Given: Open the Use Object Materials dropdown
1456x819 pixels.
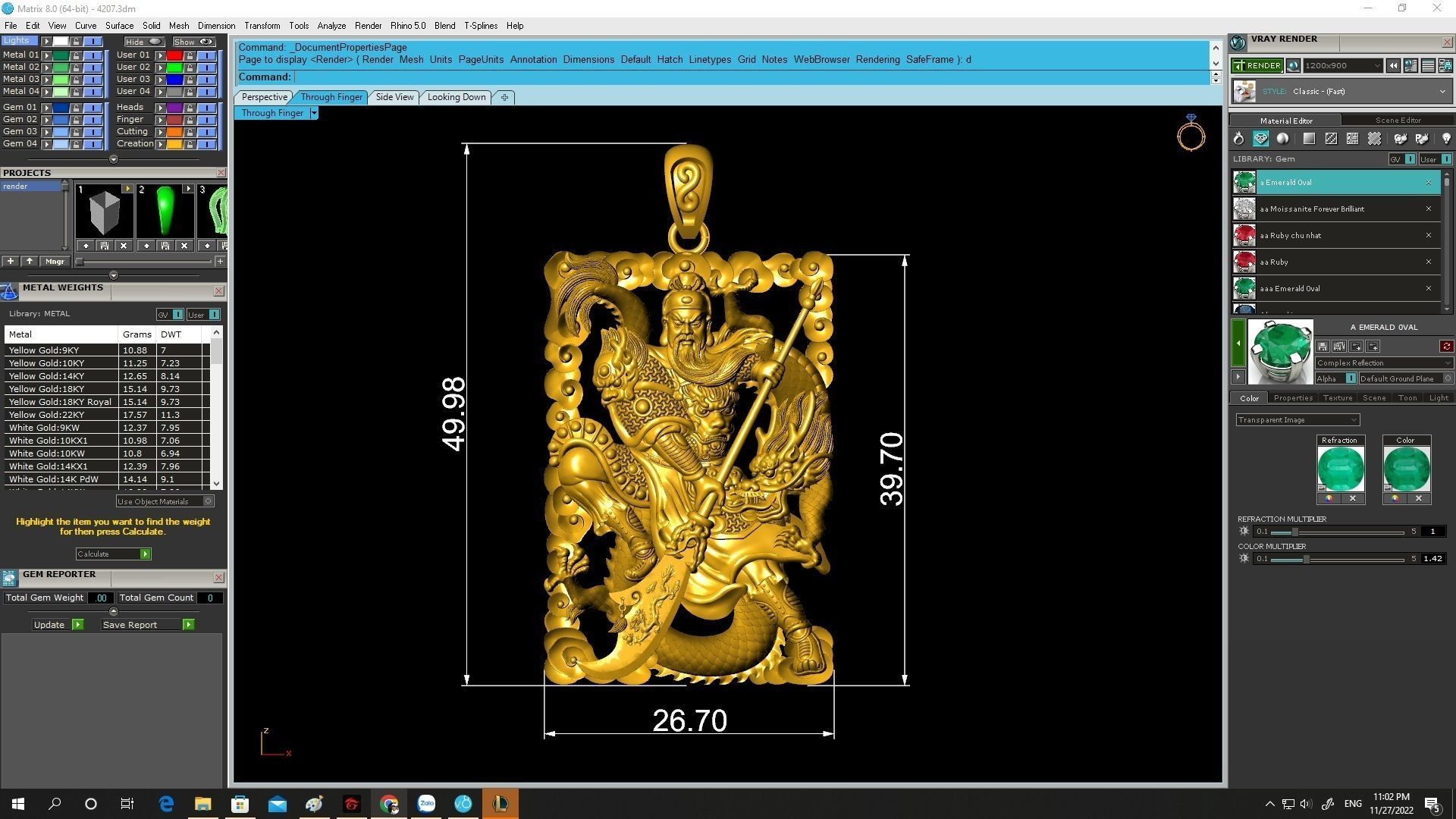Looking at the screenshot, I should 165,501.
